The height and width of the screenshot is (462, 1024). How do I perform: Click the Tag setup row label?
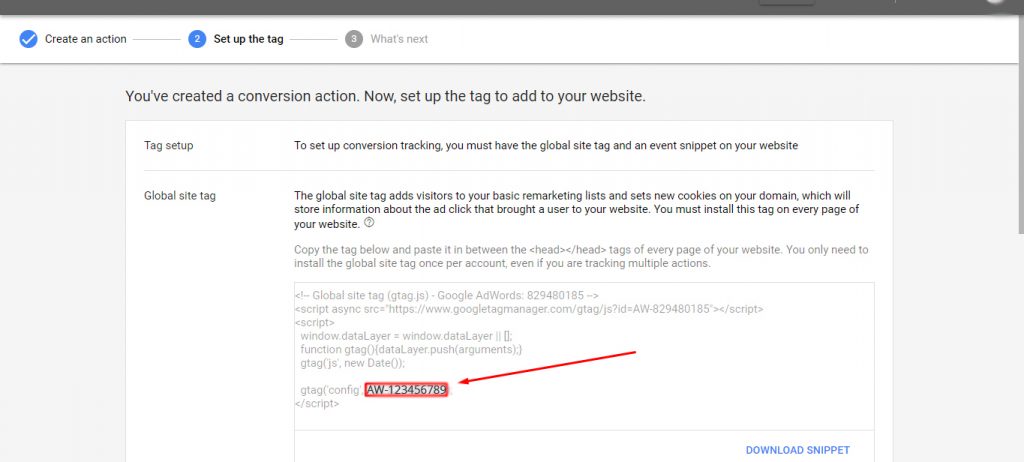(x=168, y=146)
